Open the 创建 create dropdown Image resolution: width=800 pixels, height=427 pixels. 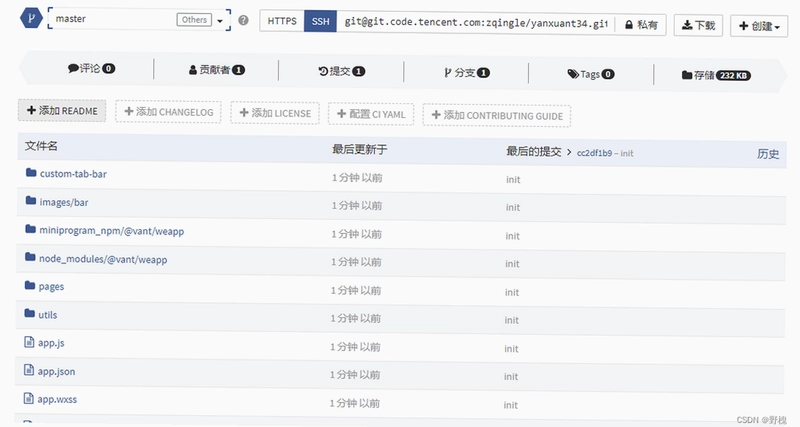pyautogui.click(x=759, y=26)
